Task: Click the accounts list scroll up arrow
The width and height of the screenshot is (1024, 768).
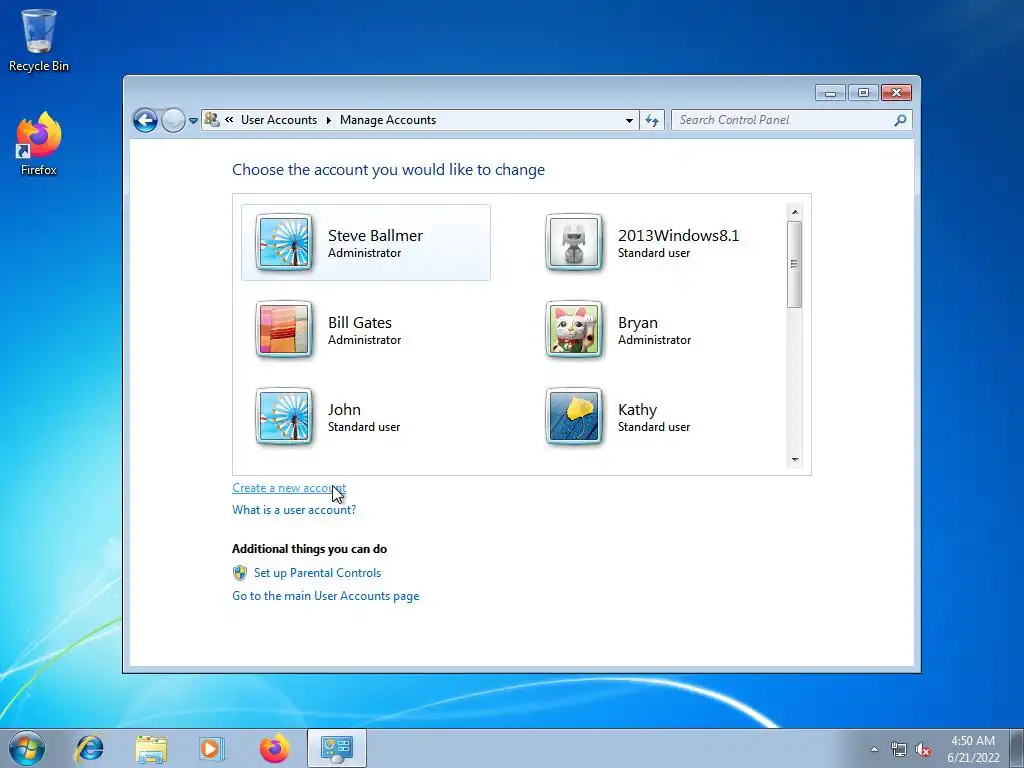Action: pyautogui.click(x=795, y=212)
